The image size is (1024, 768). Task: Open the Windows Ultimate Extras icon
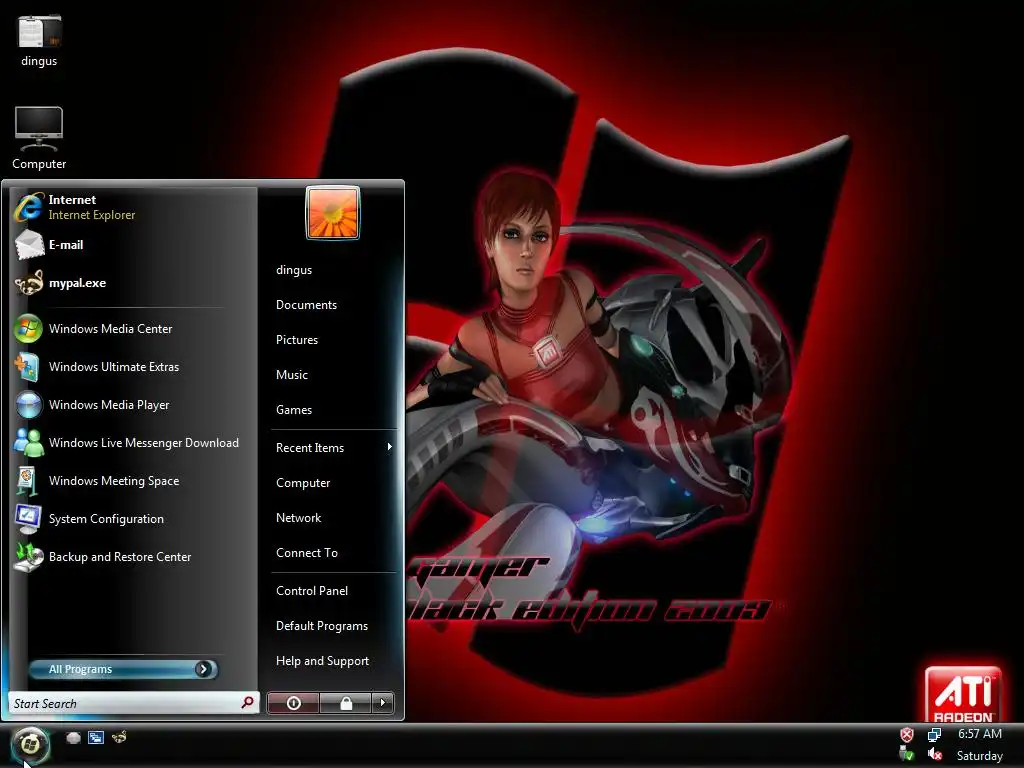click(x=29, y=366)
